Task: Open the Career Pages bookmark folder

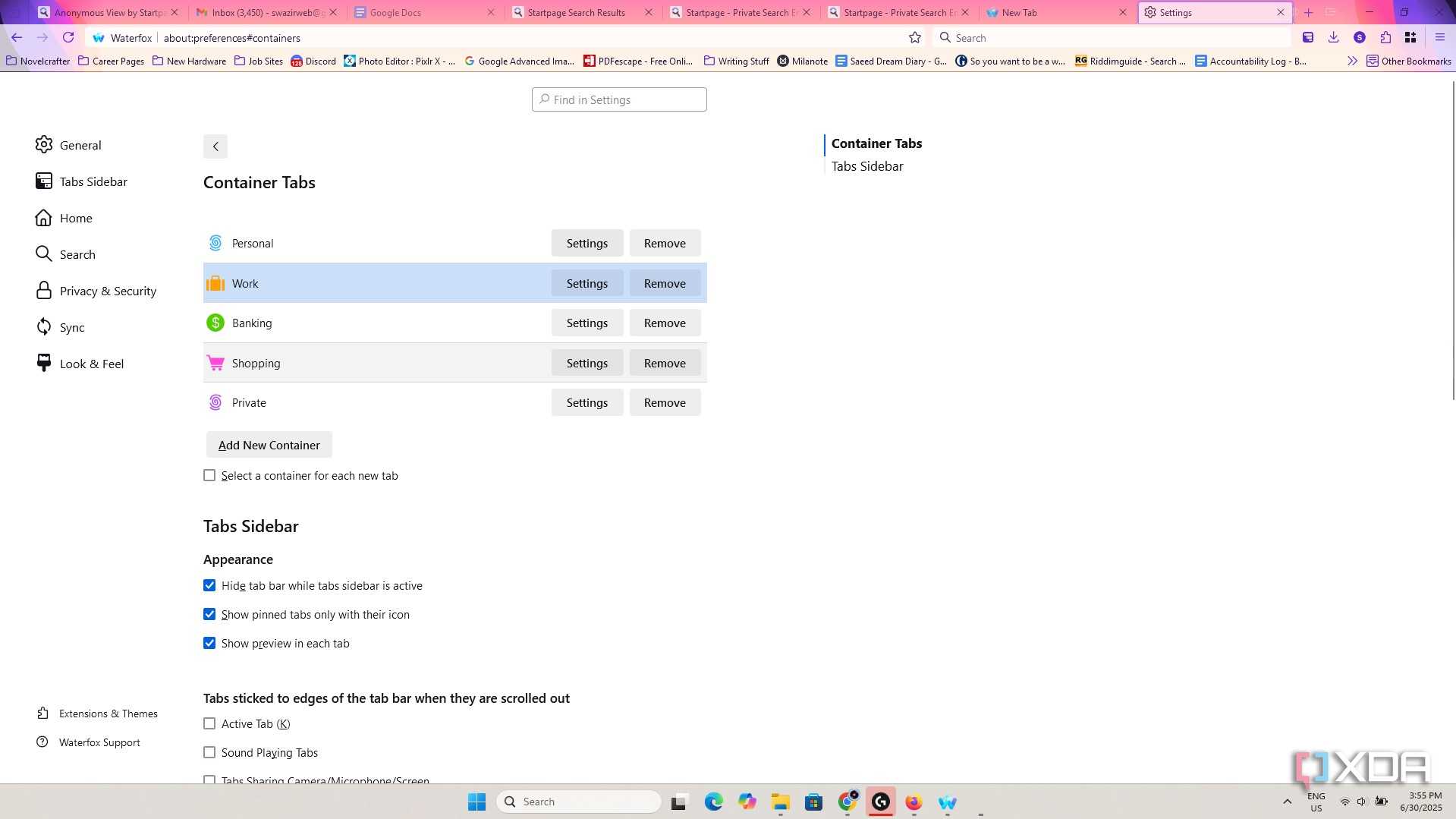Action: [111, 61]
